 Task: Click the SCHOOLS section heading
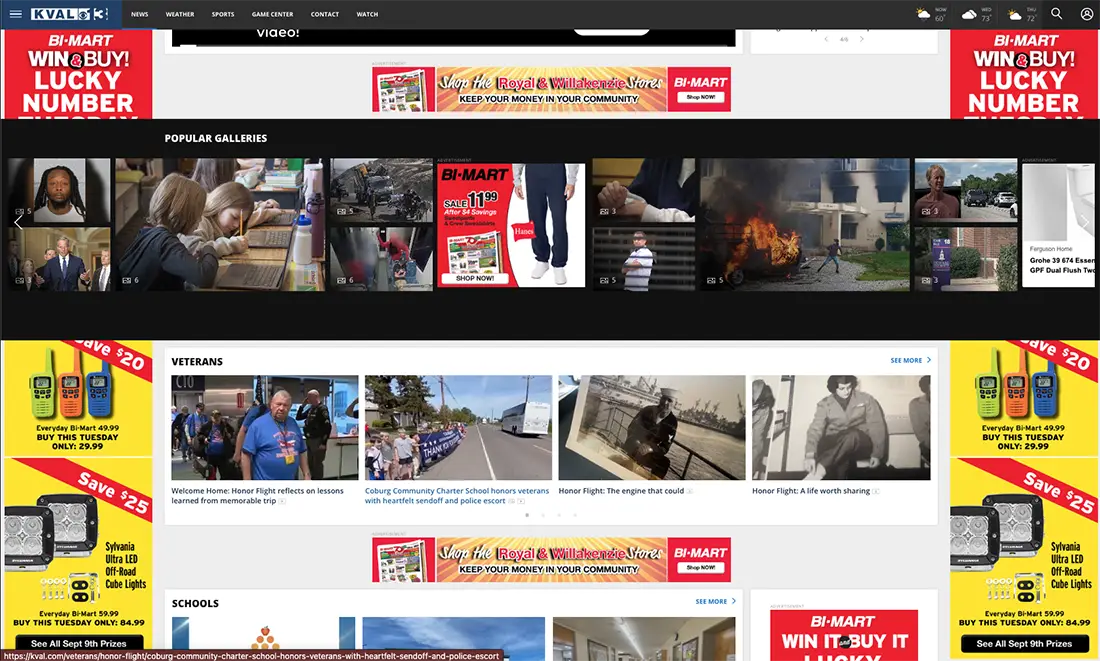(x=195, y=603)
